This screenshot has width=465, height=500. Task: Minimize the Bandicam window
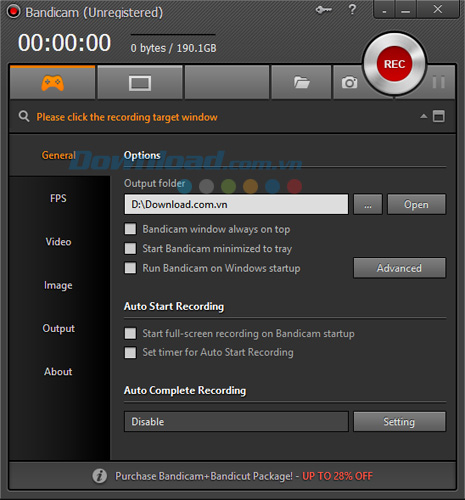pyautogui.click(x=406, y=10)
